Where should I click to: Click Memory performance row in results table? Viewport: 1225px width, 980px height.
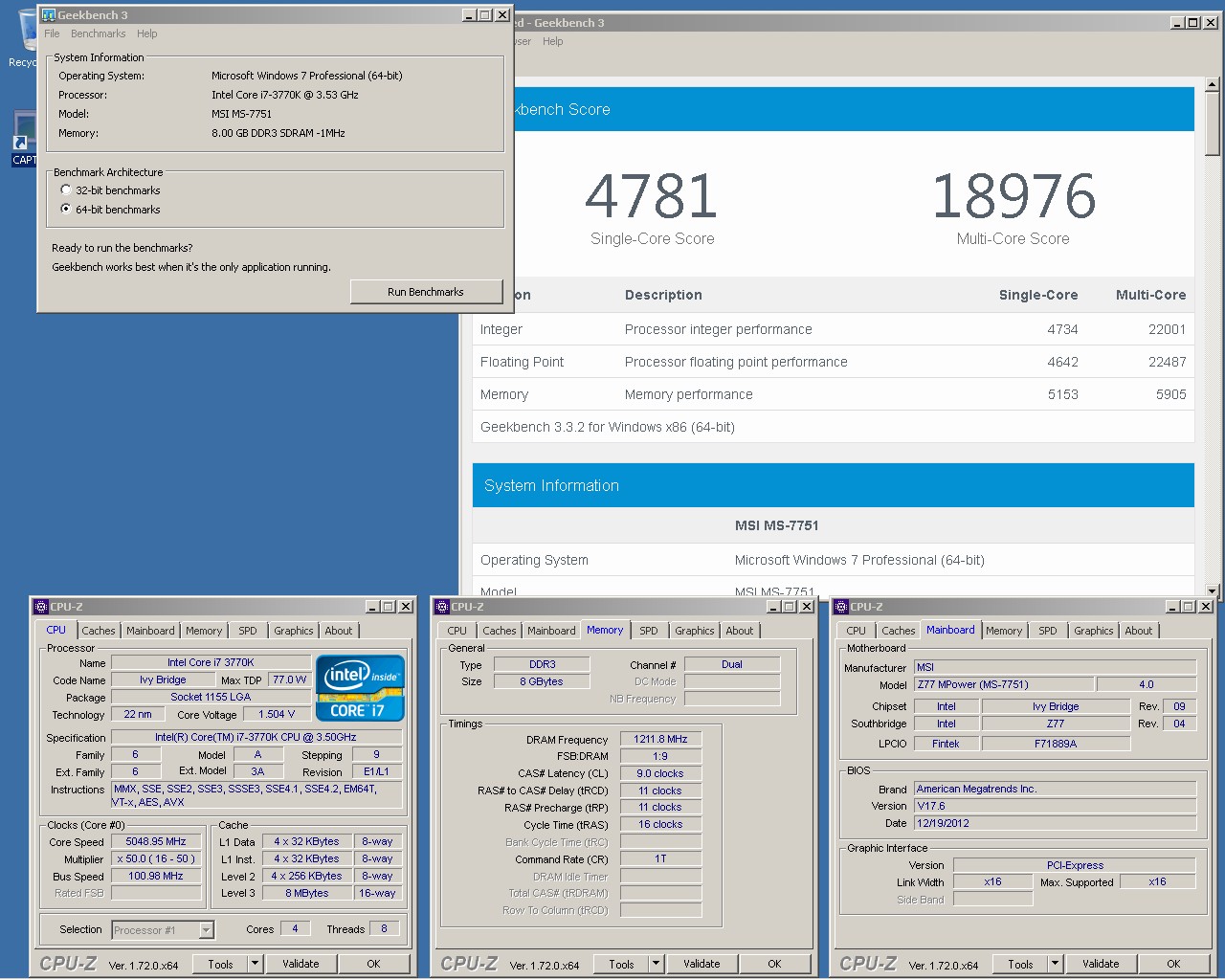[x=834, y=394]
